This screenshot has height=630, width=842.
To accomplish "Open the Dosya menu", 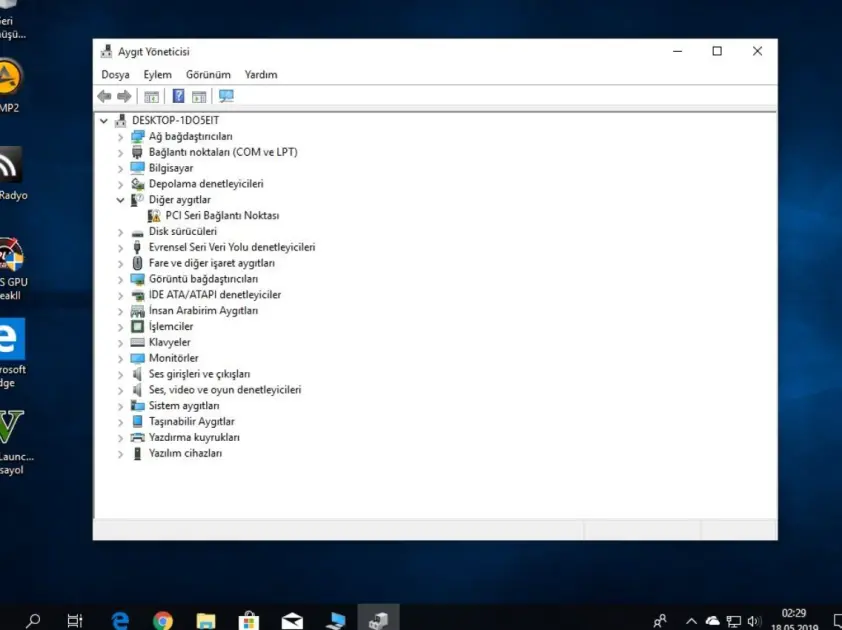I will 115,74.
